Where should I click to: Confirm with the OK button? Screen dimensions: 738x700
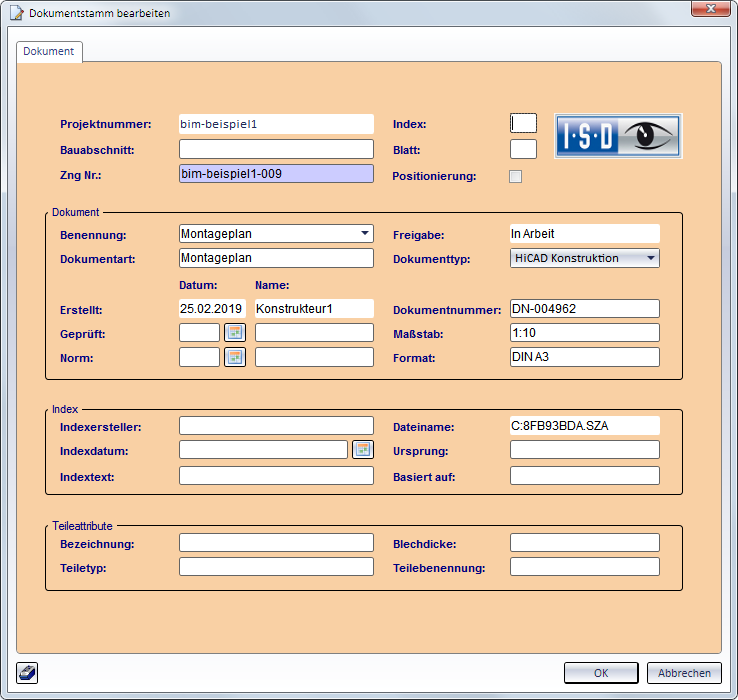coord(601,673)
